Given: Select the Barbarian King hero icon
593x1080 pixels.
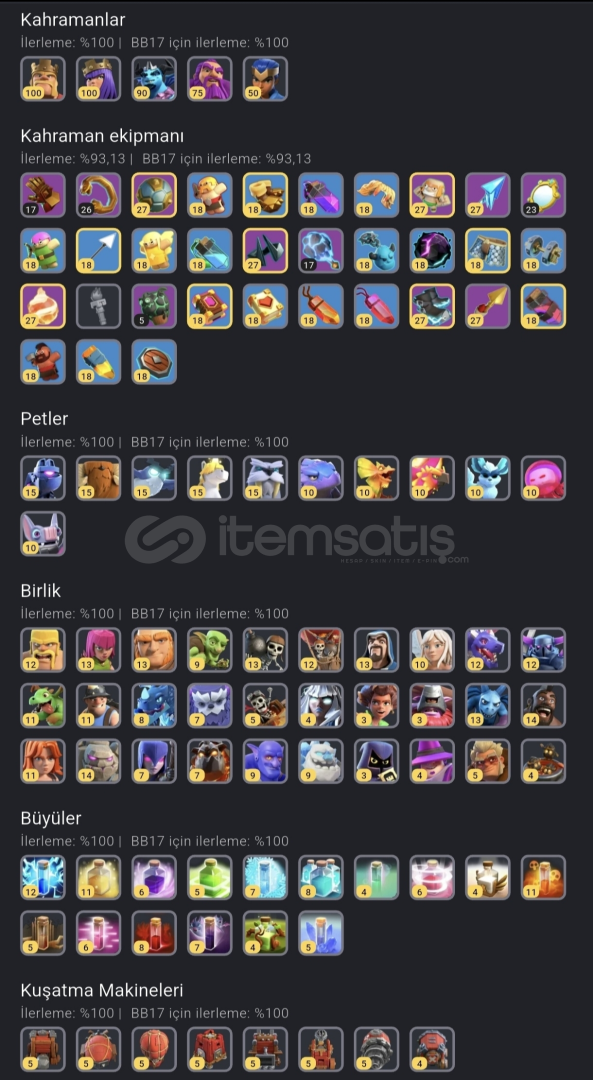Looking at the screenshot, I should (43, 79).
